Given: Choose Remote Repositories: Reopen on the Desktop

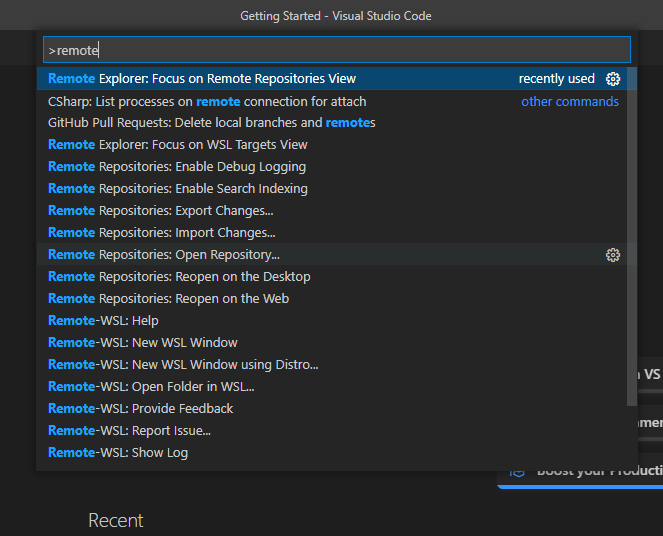Looking at the screenshot, I should [179, 277].
